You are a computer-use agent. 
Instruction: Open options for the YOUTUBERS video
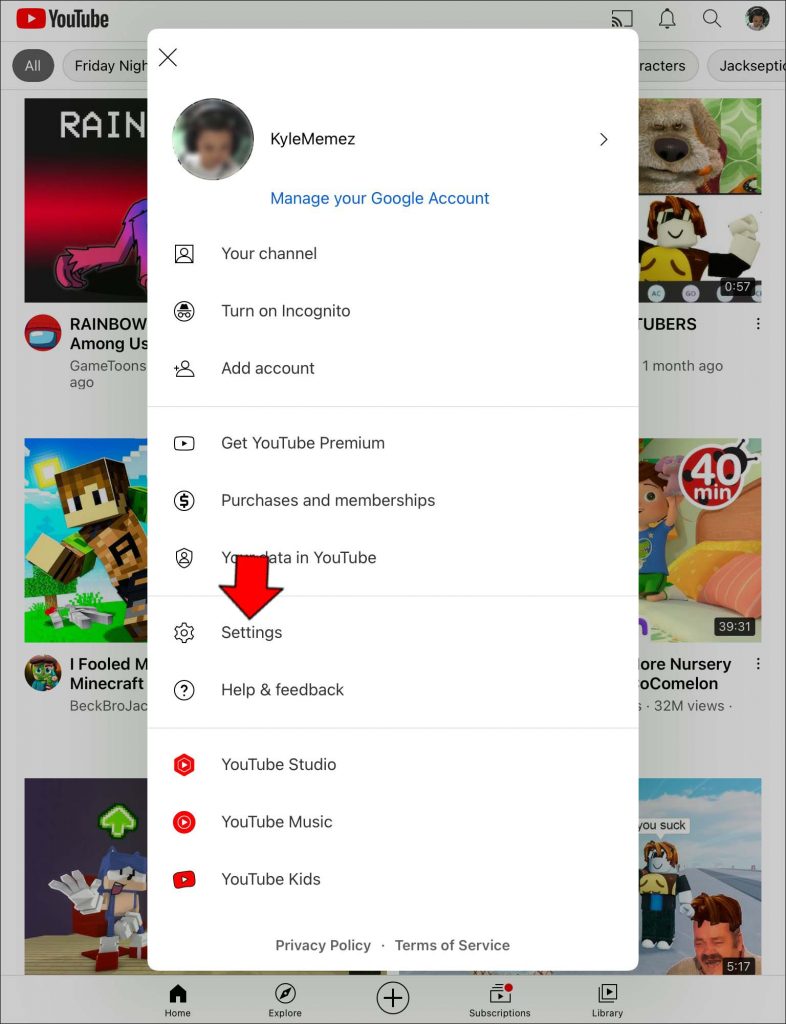tap(758, 323)
